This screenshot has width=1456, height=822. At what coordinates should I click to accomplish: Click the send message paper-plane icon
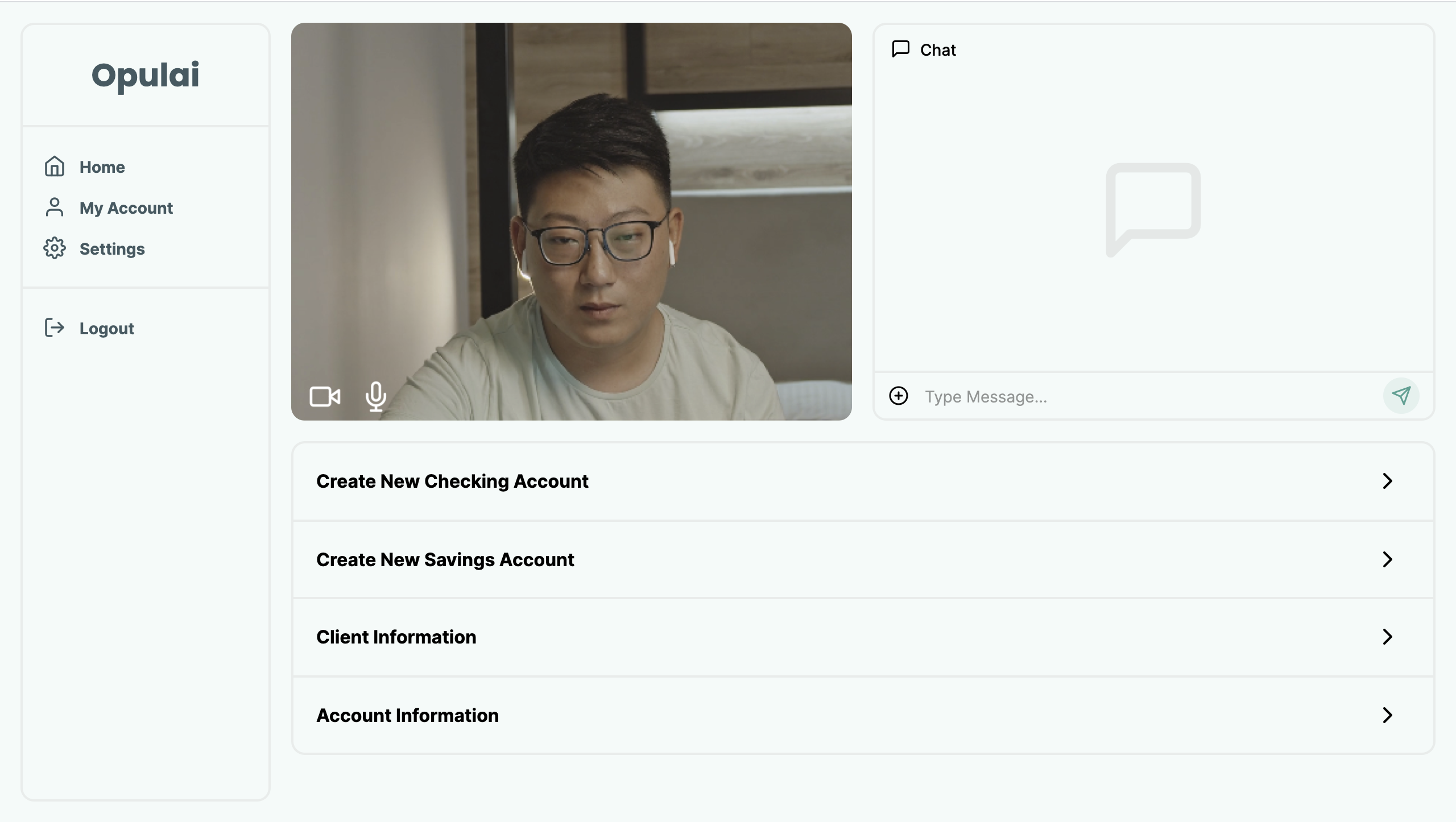(x=1401, y=396)
